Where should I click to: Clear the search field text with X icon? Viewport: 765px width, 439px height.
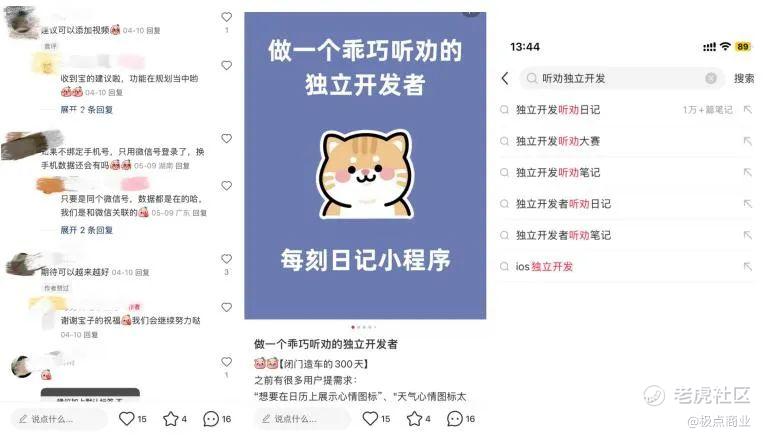pos(711,78)
